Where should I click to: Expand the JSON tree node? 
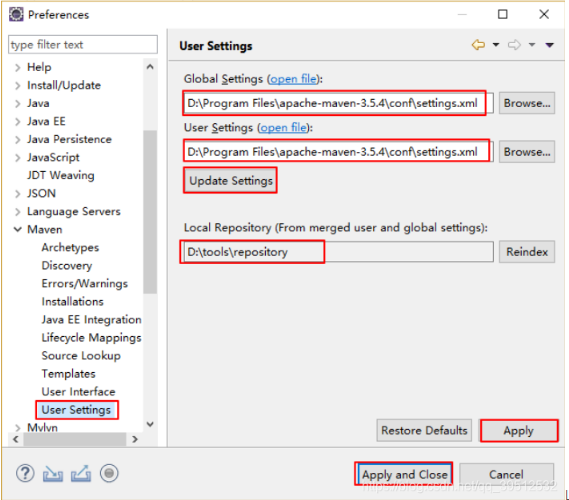17,194
